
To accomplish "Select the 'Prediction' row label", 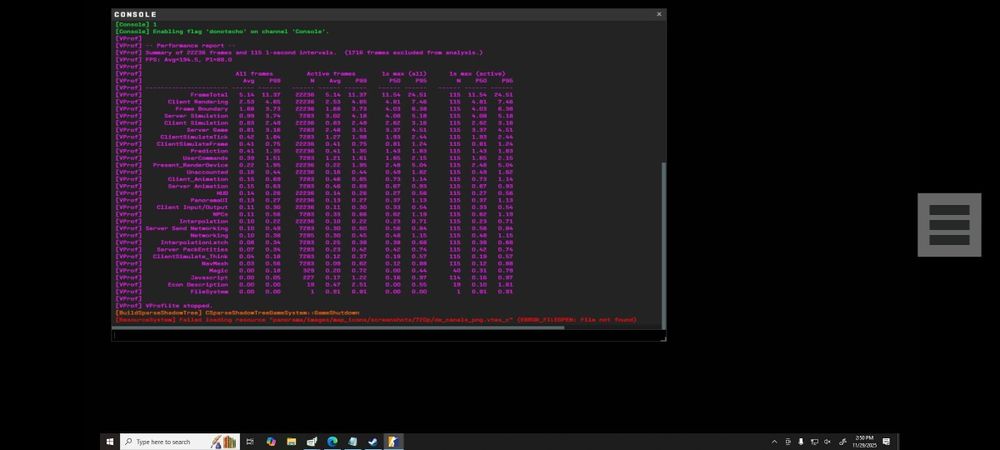I will pos(209,150).
